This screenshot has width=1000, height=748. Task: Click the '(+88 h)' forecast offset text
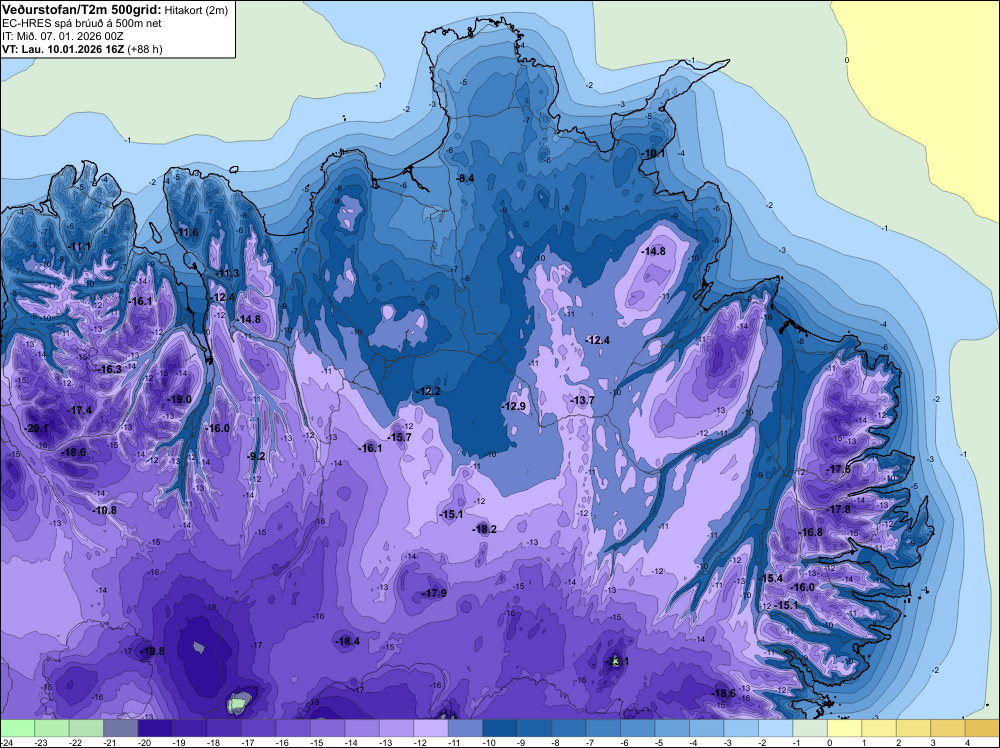(x=145, y=49)
